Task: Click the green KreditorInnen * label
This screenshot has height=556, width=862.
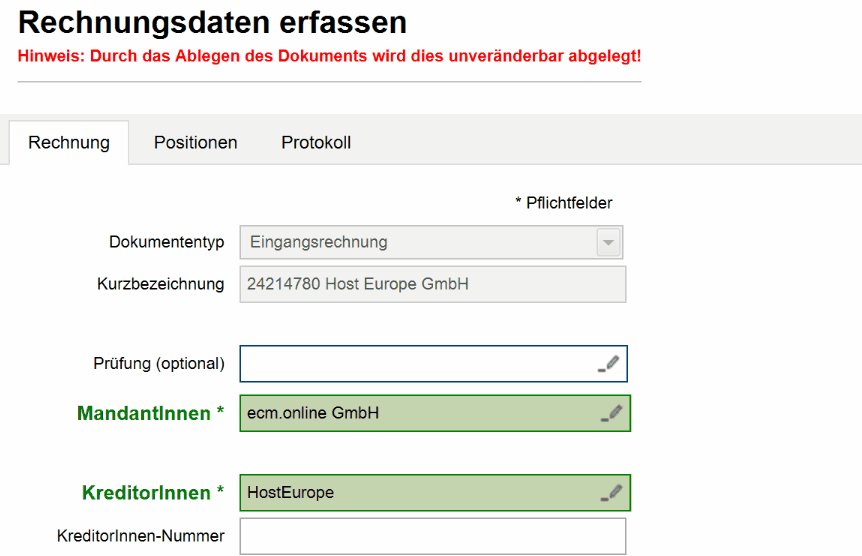Action: point(152,493)
